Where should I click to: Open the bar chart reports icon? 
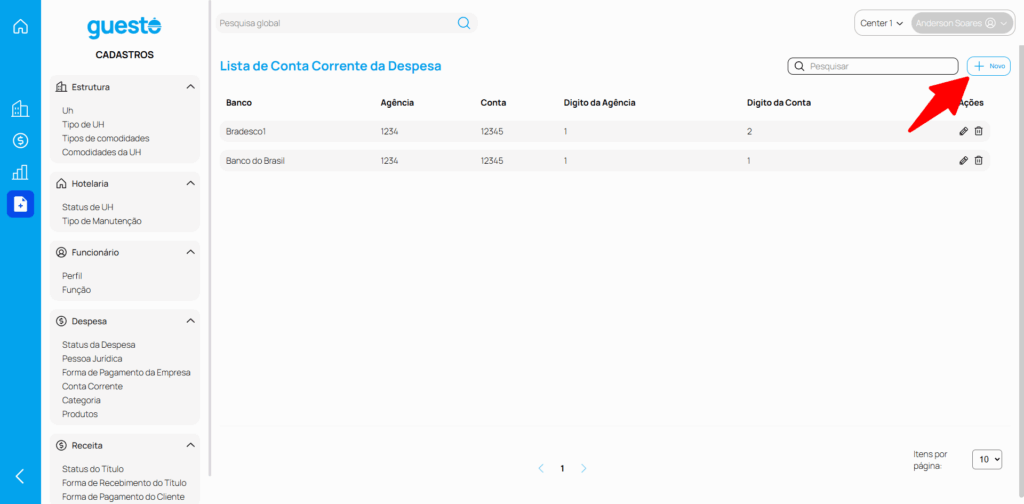20,172
